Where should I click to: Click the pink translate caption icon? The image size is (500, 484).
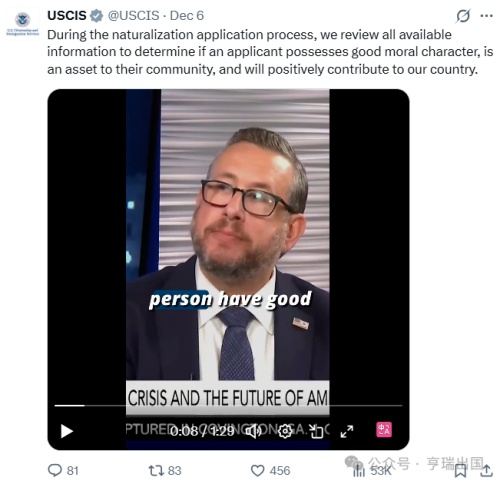(x=384, y=429)
